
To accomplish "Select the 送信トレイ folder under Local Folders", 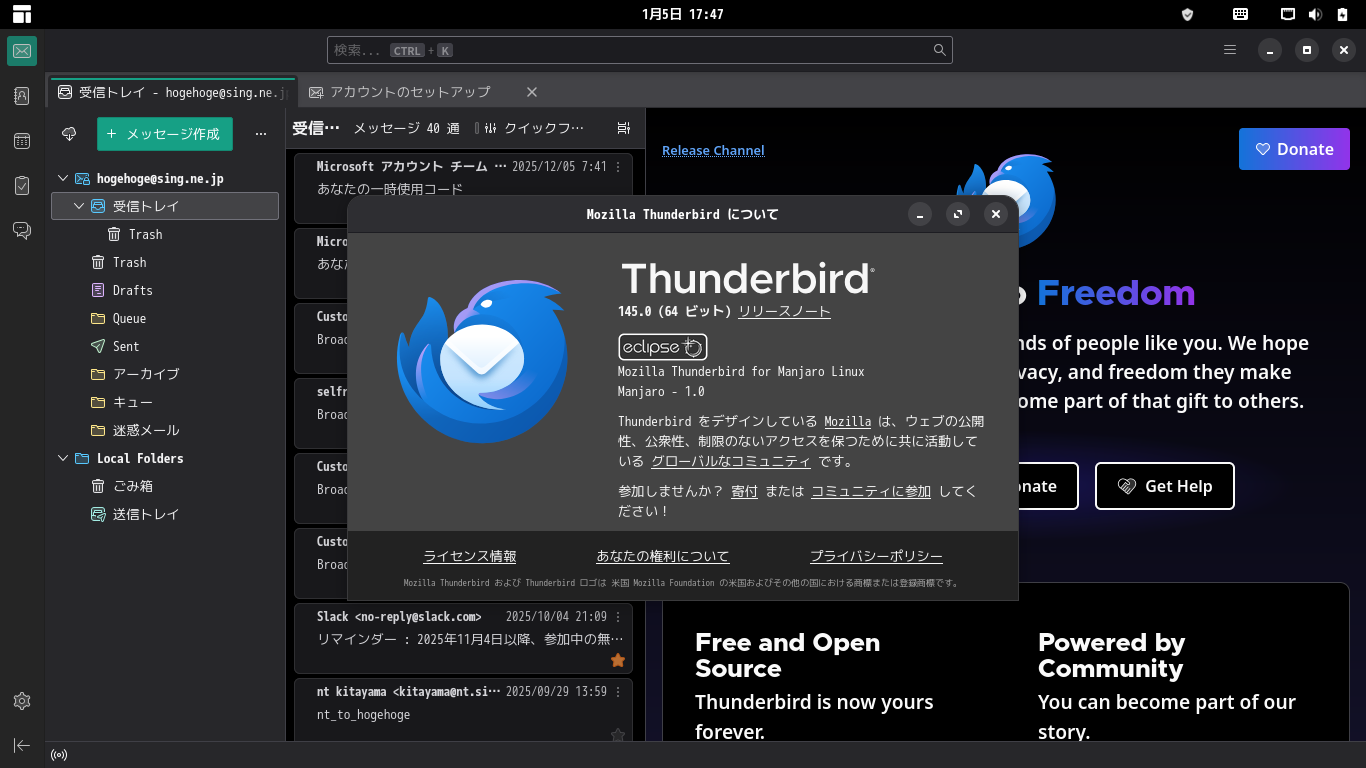I will pyautogui.click(x=165, y=514).
